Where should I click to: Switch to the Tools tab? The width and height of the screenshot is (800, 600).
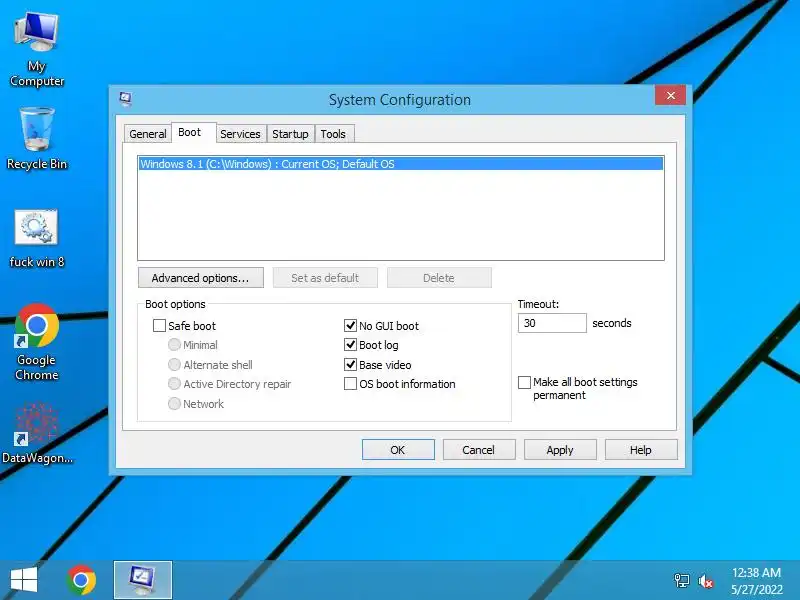(333, 134)
